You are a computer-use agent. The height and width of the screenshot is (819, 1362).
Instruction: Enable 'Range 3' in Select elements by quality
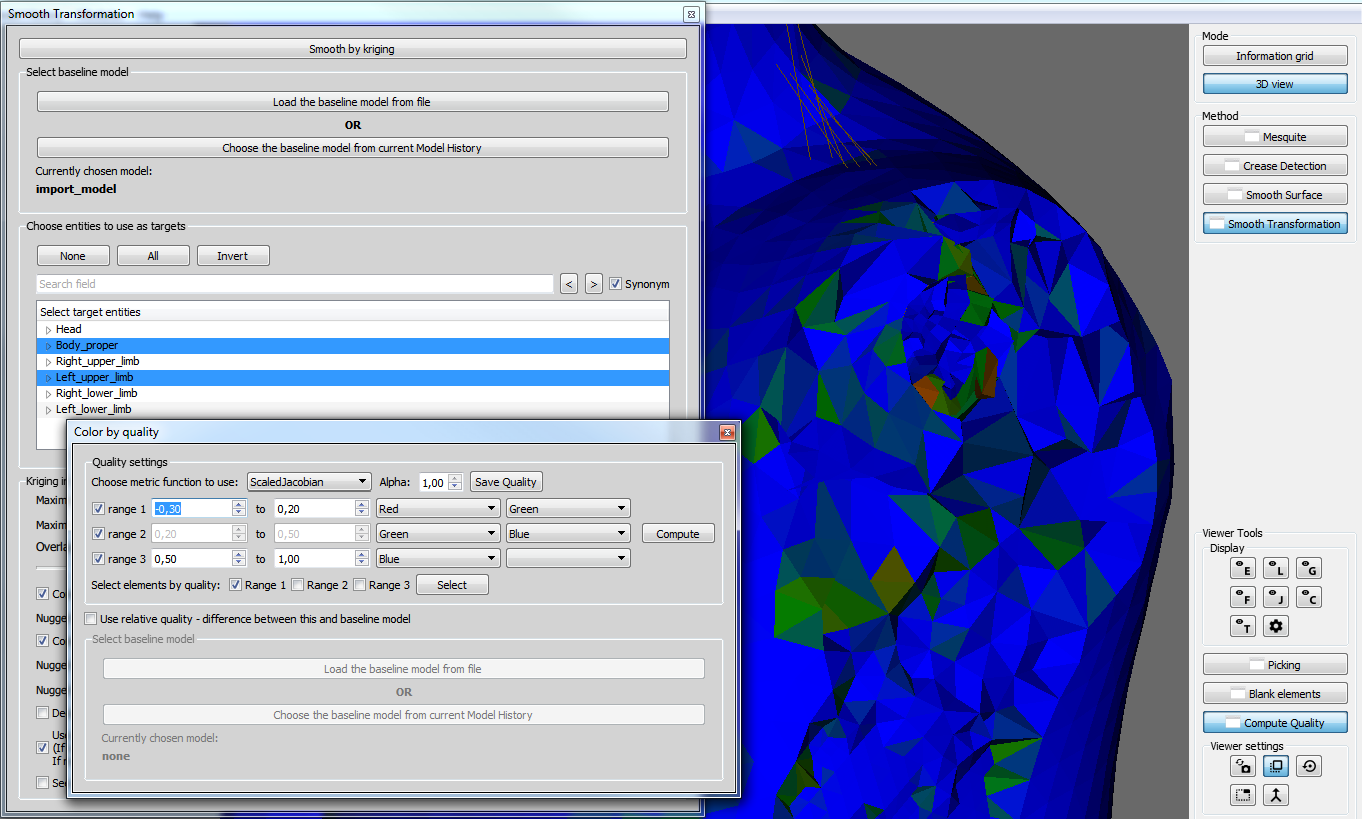point(359,585)
